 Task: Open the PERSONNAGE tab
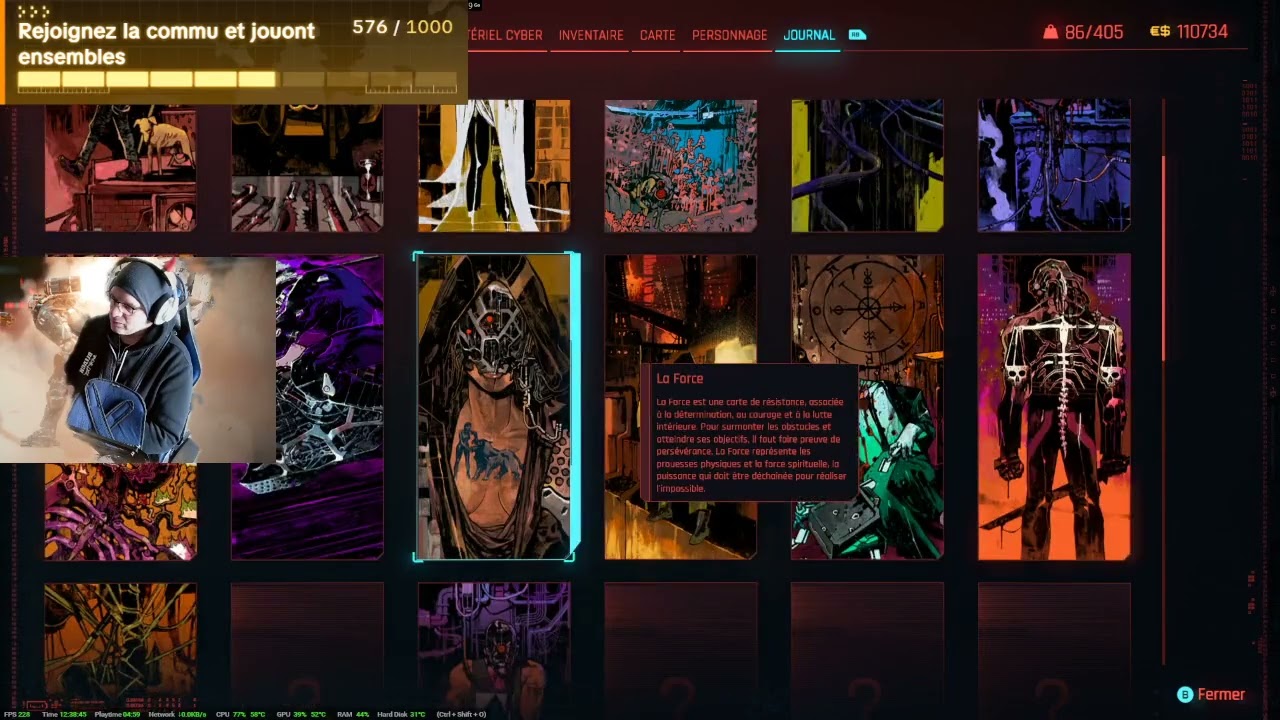point(730,35)
